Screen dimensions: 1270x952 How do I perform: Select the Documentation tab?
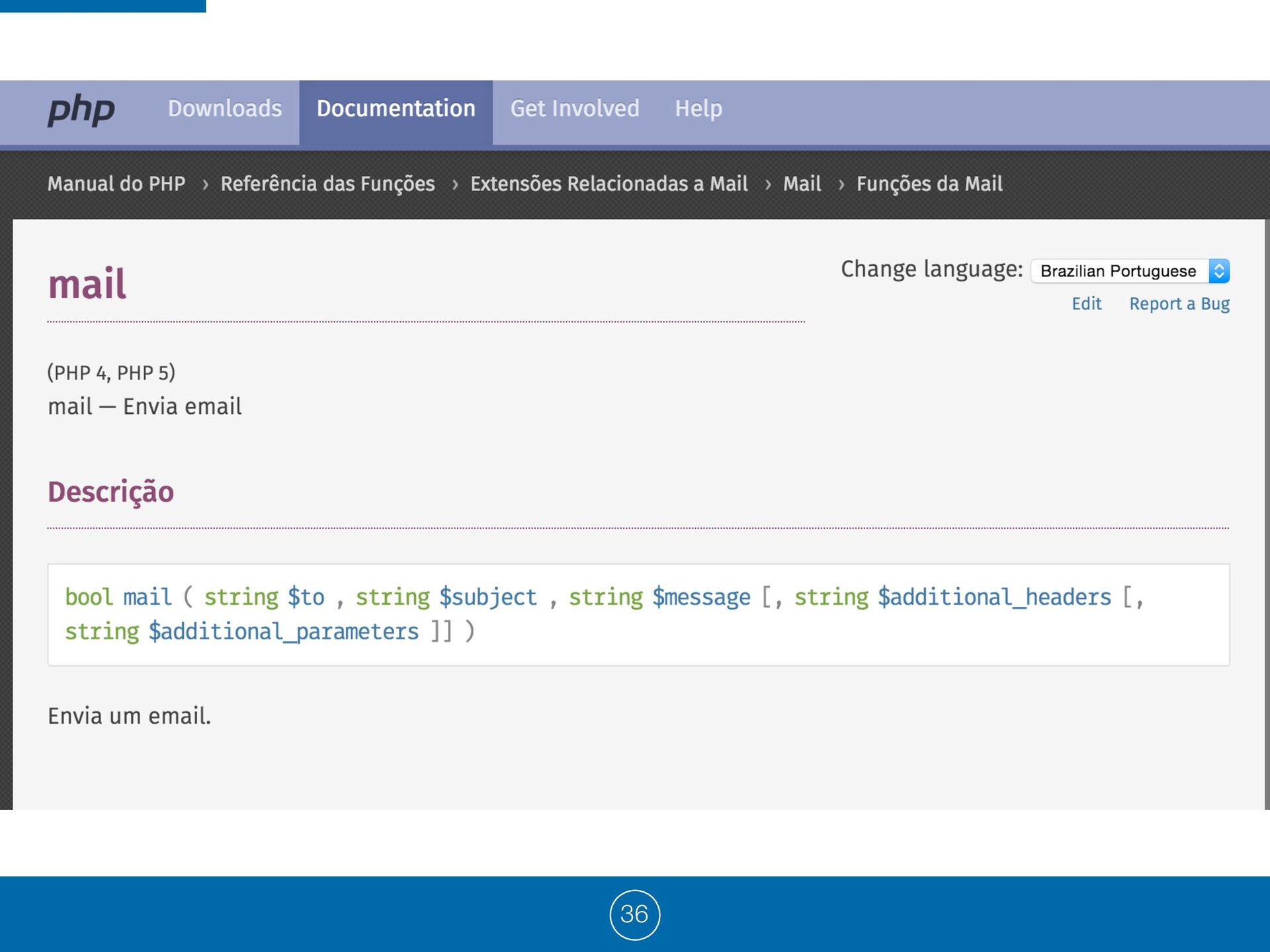(396, 112)
